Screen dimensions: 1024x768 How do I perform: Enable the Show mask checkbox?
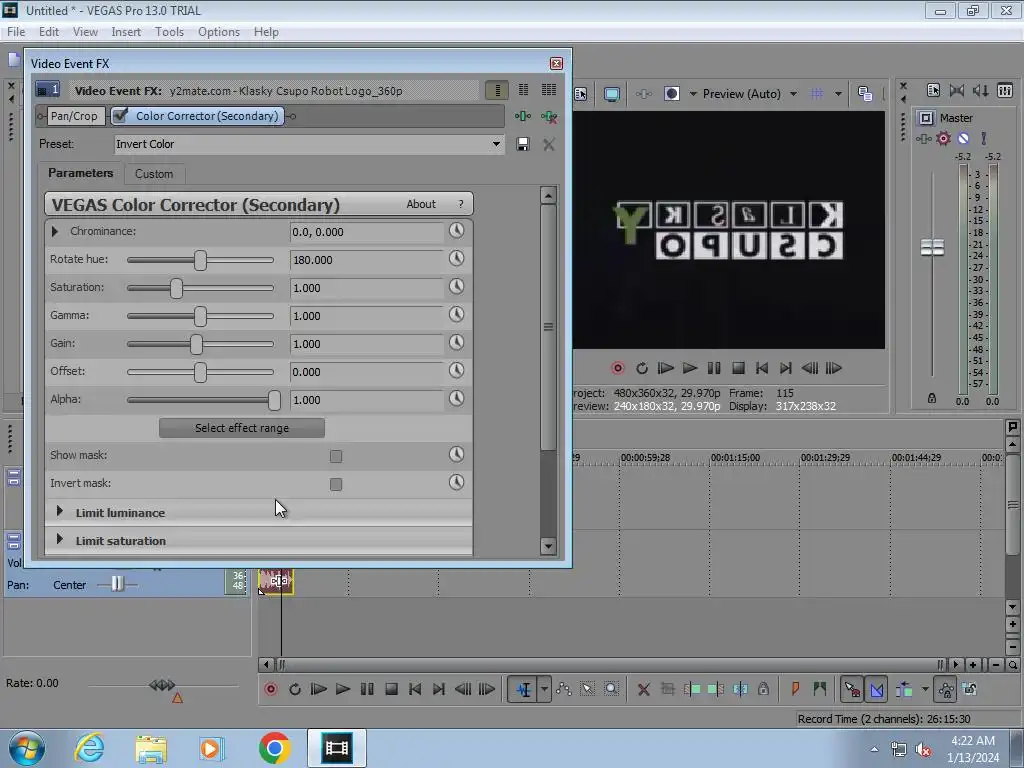point(336,456)
